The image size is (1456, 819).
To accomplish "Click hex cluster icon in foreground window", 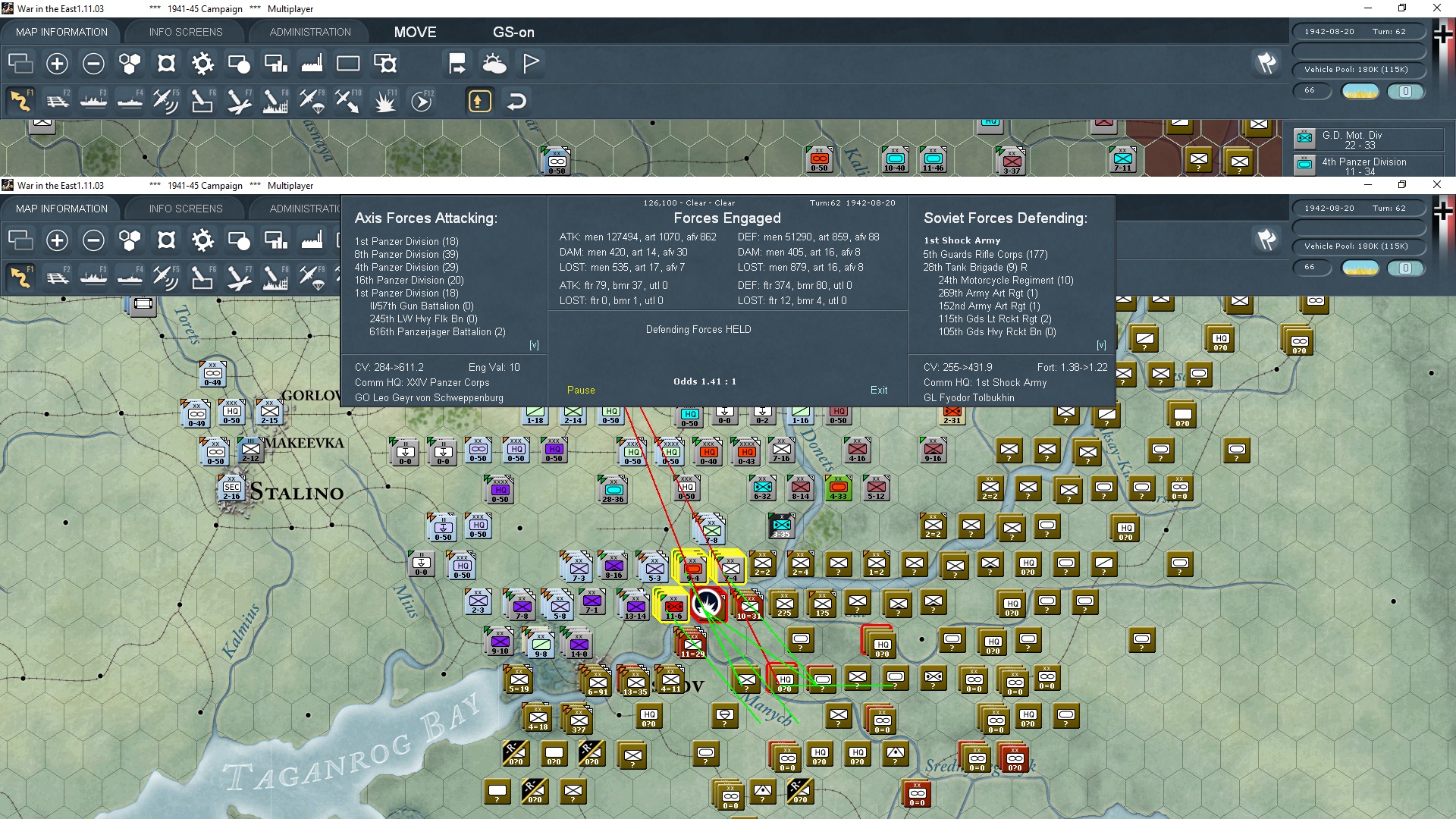I will point(130,240).
